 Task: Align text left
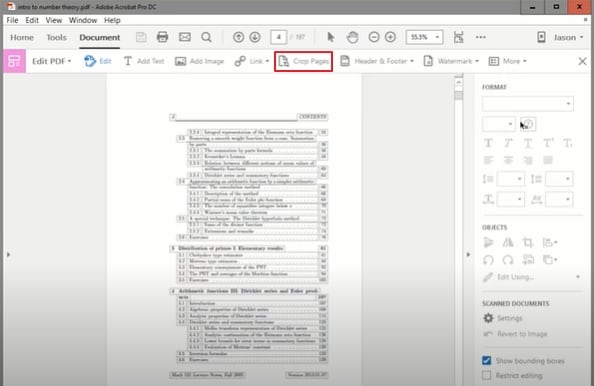click(x=488, y=160)
